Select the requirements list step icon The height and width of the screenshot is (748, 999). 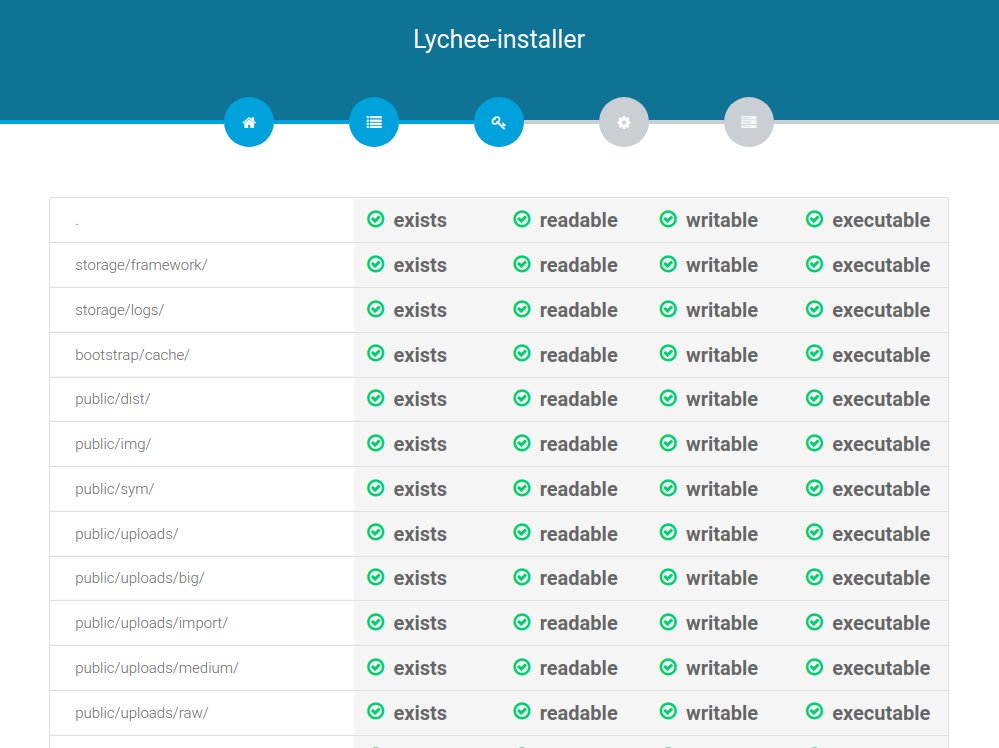(374, 122)
